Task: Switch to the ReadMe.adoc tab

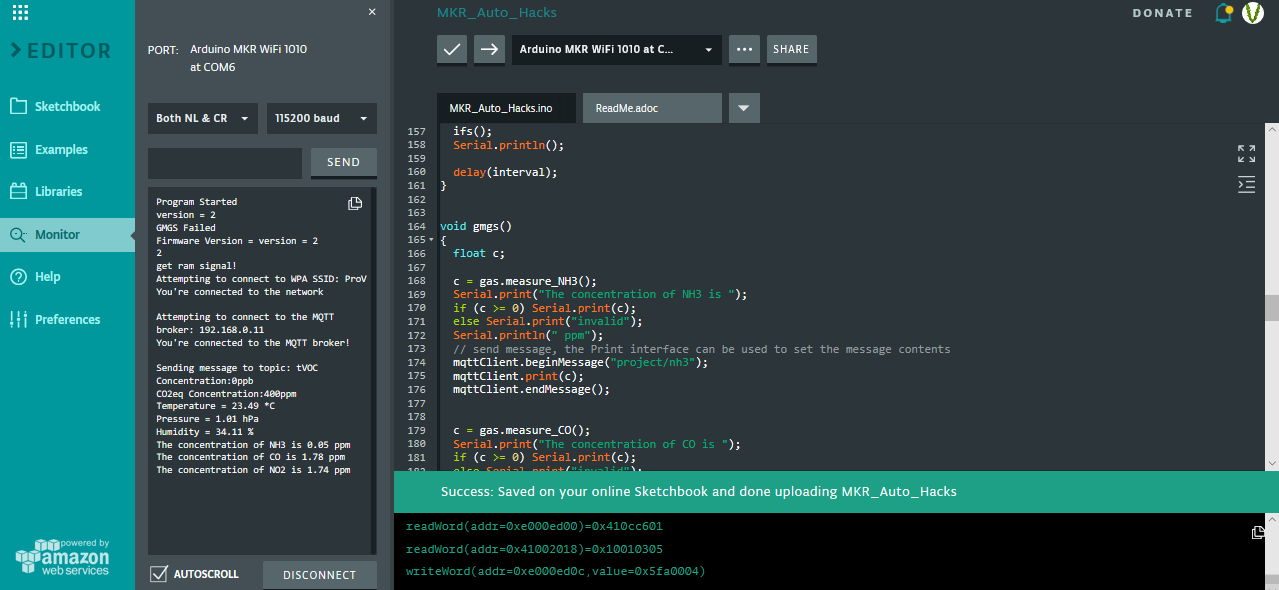Action: pyautogui.click(x=652, y=108)
